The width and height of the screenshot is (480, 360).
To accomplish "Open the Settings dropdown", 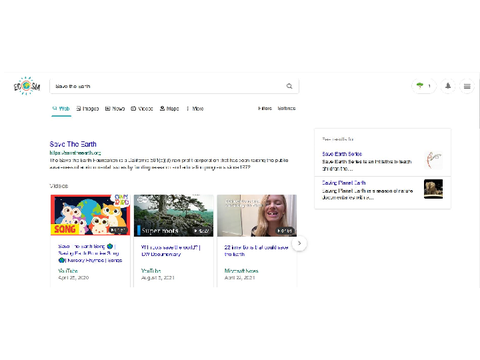I will point(287,108).
